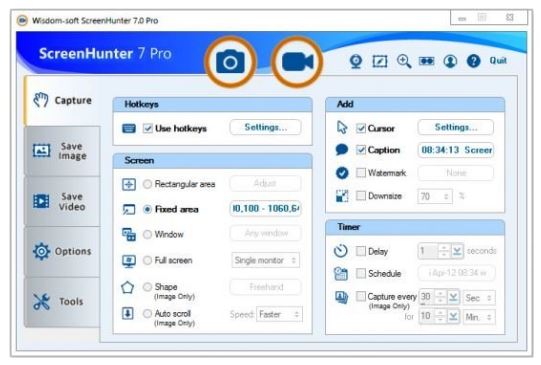
Task: Click the Watermark None field
Action: [456, 172]
